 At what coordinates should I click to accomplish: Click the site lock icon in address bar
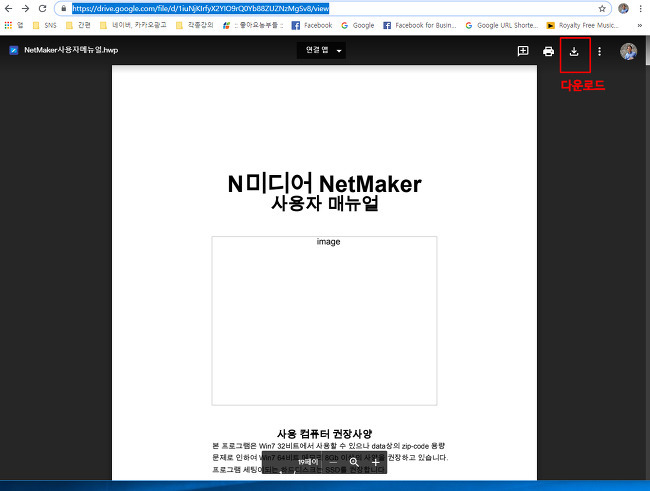pyautogui.click(x=63, y=8)
